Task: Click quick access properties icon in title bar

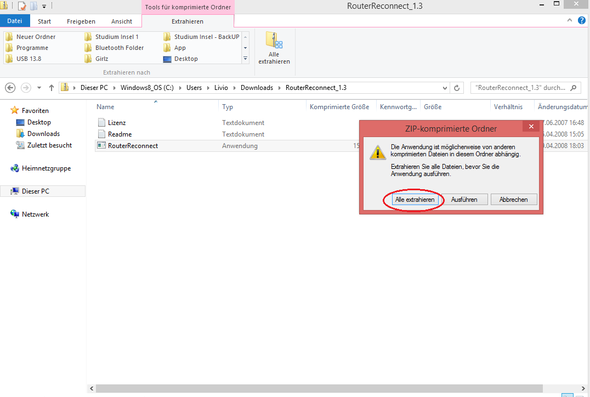Action: [x=22, y=6]
